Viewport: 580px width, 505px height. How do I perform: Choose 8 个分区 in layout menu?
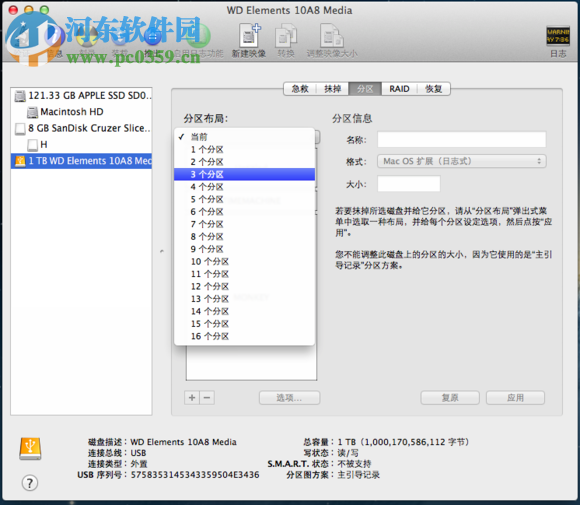245,237
